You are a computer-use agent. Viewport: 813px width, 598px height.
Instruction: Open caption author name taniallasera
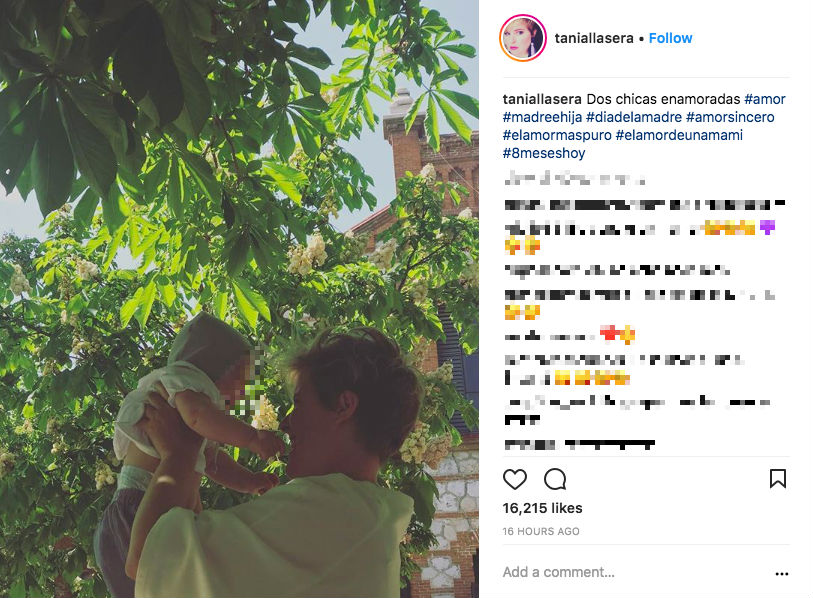coord(542,99)
